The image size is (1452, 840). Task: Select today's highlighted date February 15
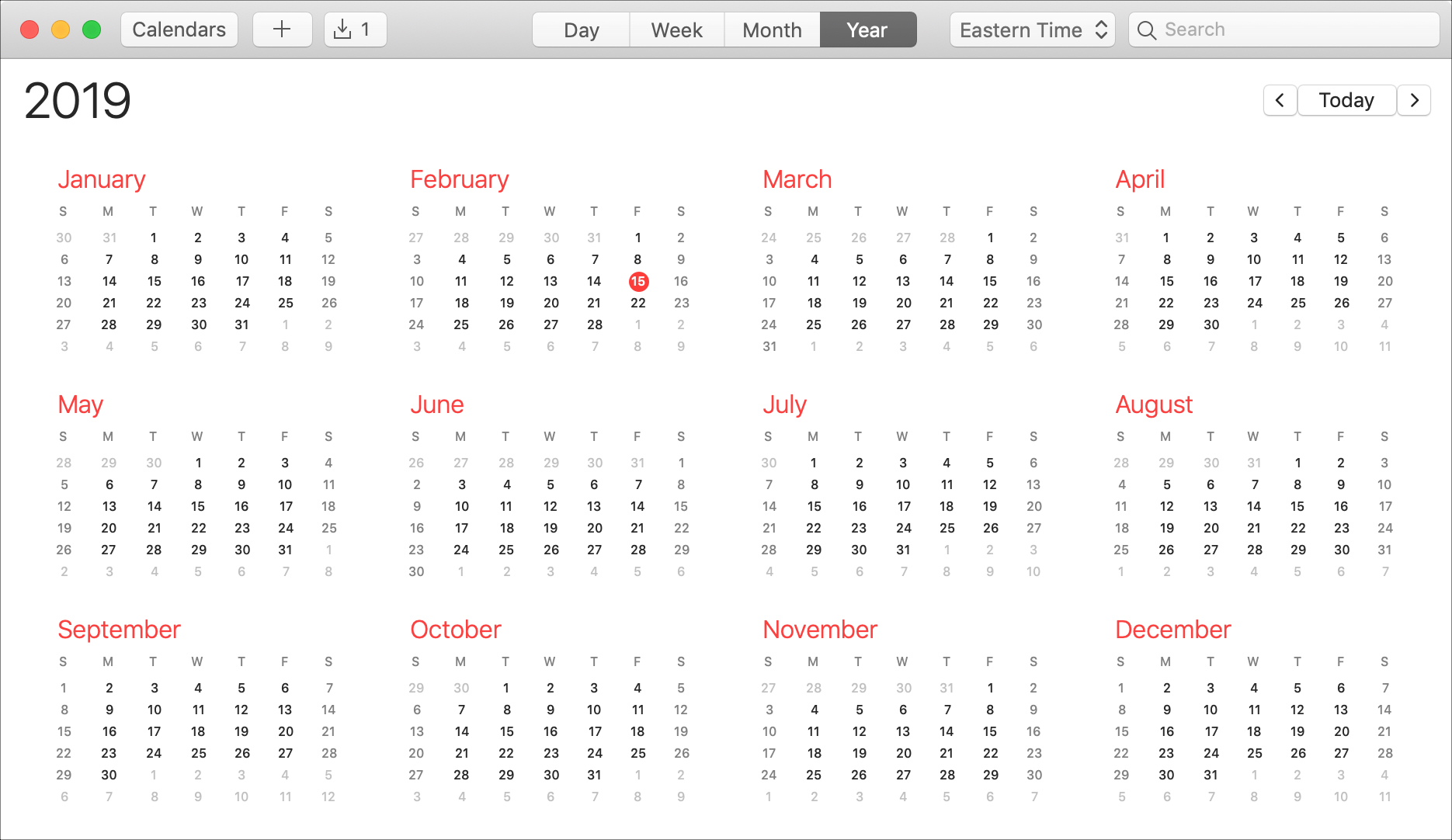[638, 281]
